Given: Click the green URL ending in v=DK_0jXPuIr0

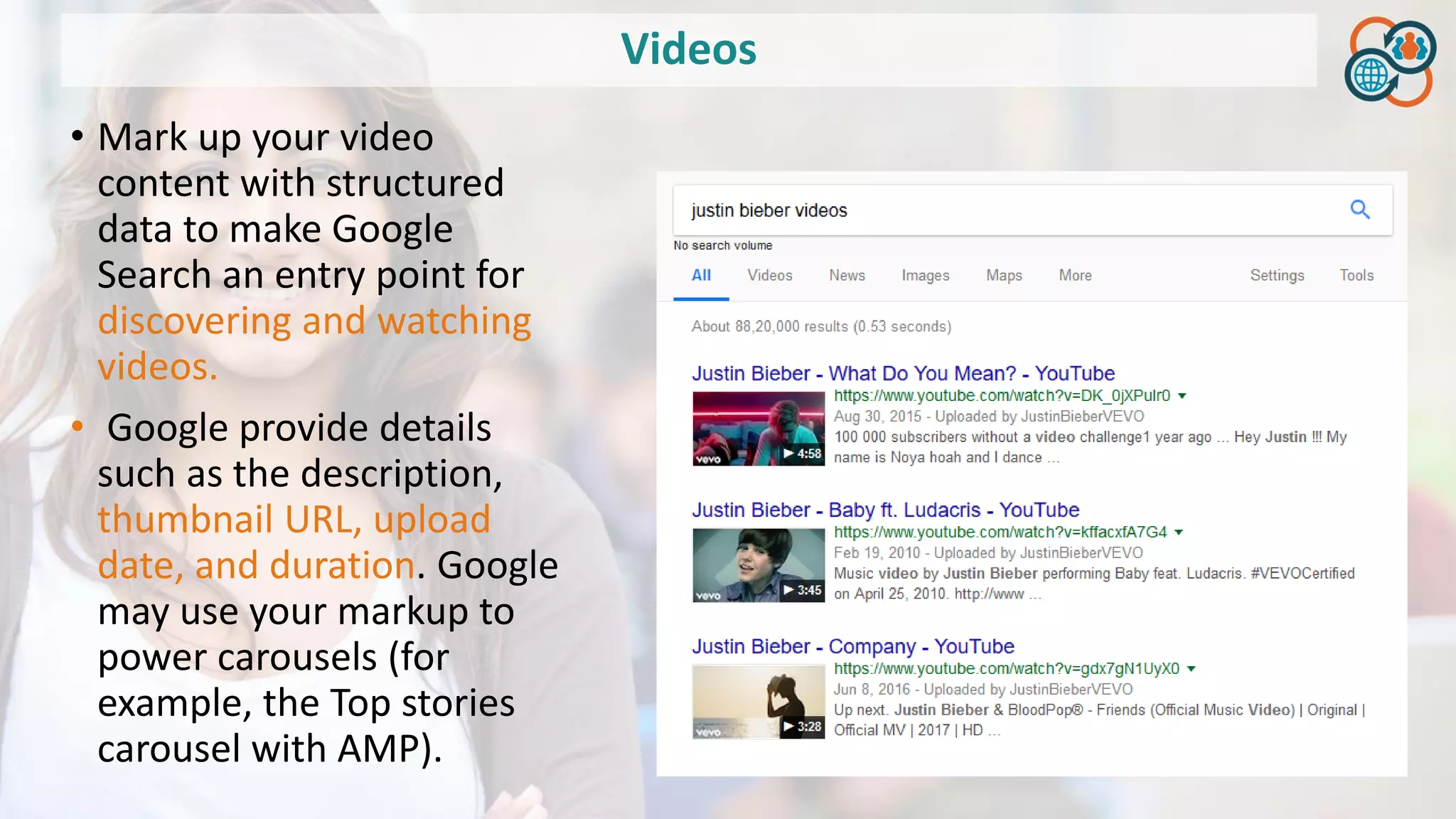Looking at the screenshot, I should click(1002, 396).
